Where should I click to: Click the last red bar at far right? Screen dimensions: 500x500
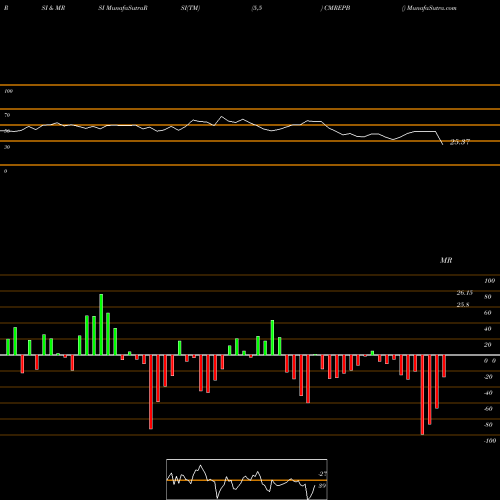444,366
